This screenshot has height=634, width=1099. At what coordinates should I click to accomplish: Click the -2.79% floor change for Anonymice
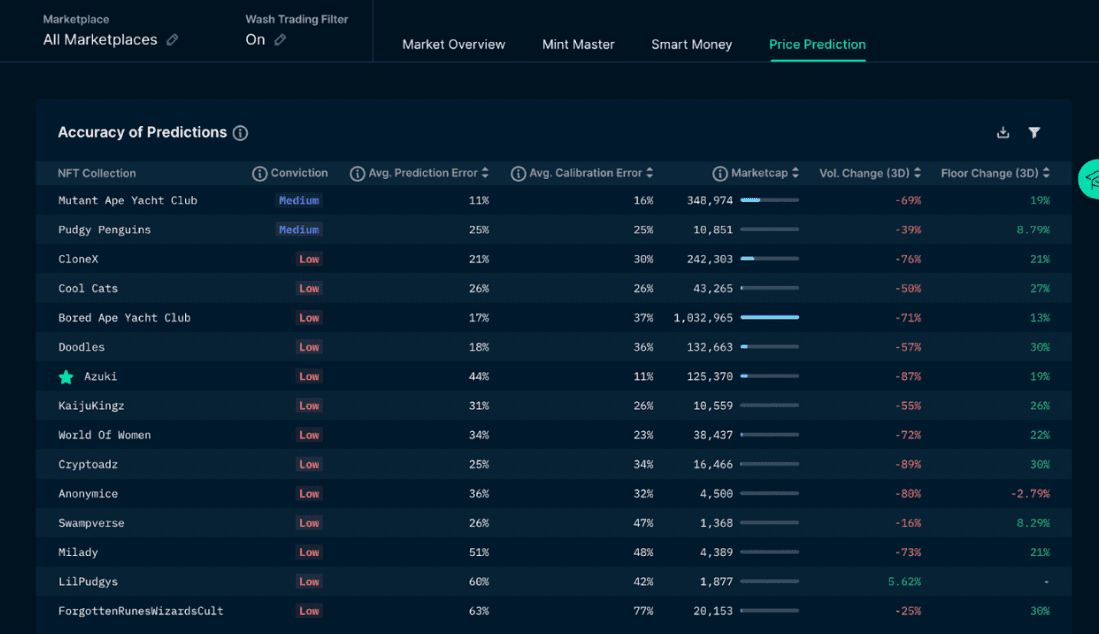click(1030, 494)
